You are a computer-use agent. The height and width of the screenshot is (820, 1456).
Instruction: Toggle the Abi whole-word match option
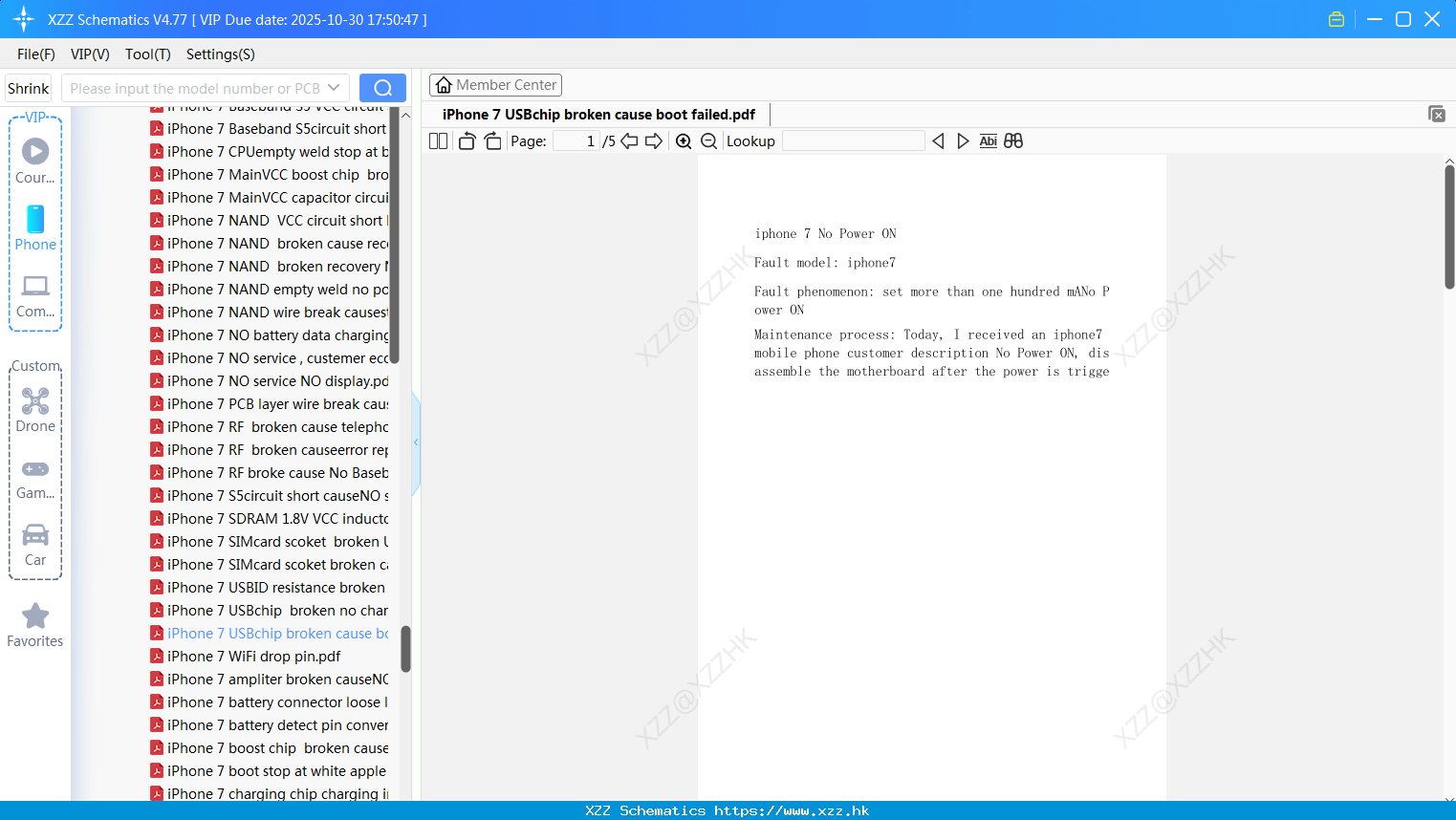988,141
